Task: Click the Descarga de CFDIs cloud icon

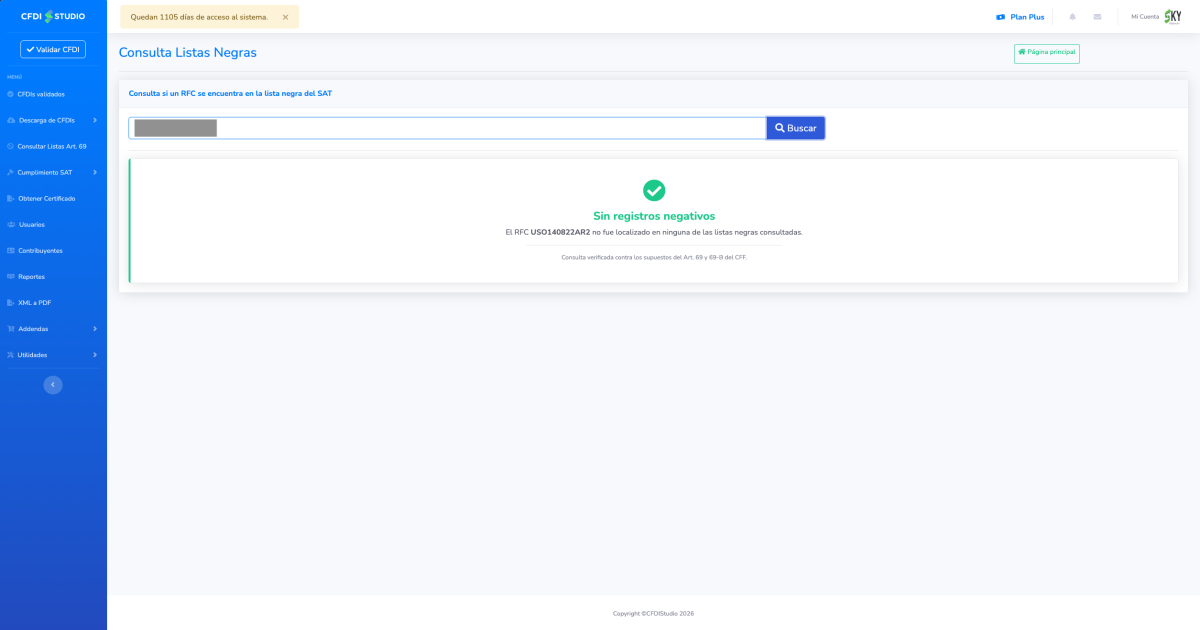Action: [x=11, y=120]
